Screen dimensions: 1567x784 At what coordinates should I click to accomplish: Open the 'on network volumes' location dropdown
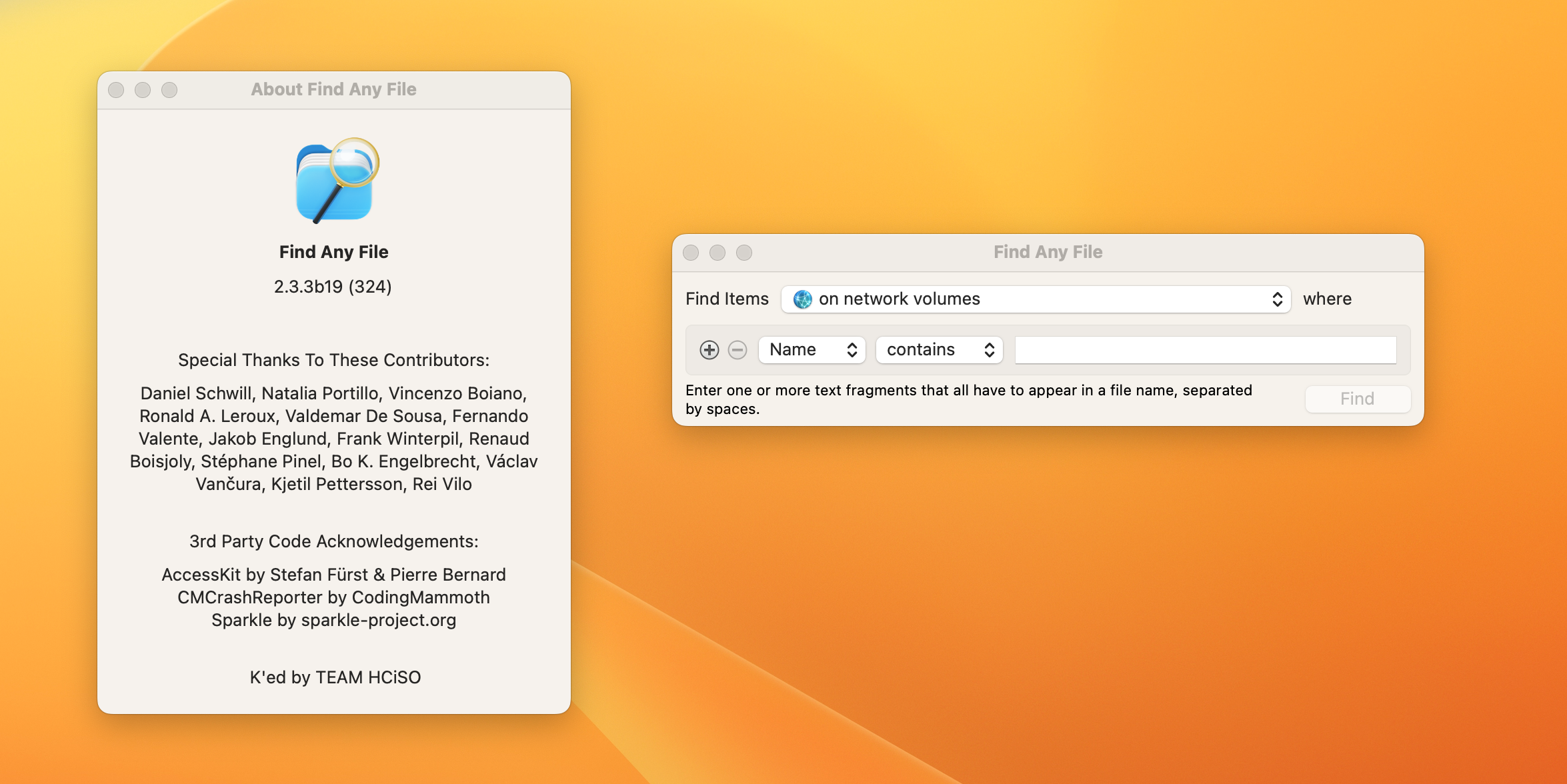tap(1036, 299)
